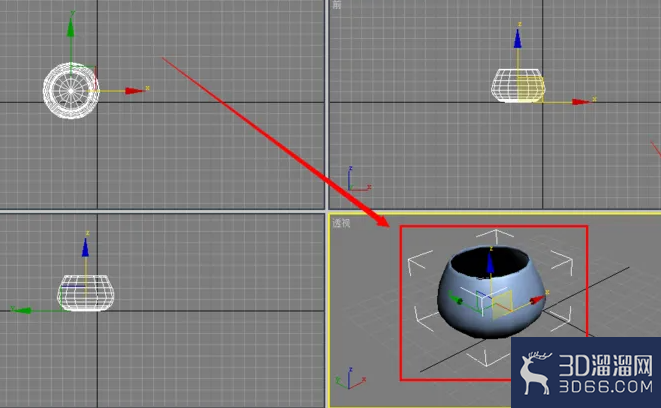Click the red X-axis arrow in perspective viewport
The image size is (661, 408).
537,300
